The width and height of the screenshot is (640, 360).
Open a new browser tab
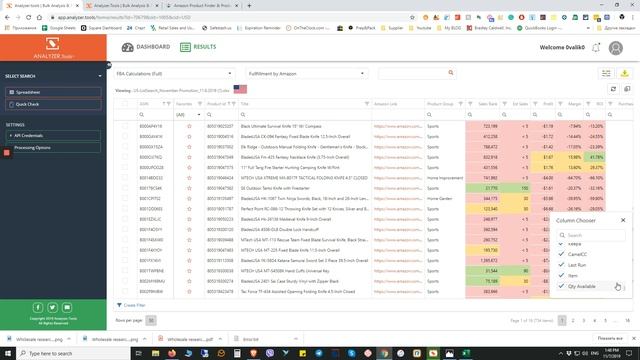(249, 6)
